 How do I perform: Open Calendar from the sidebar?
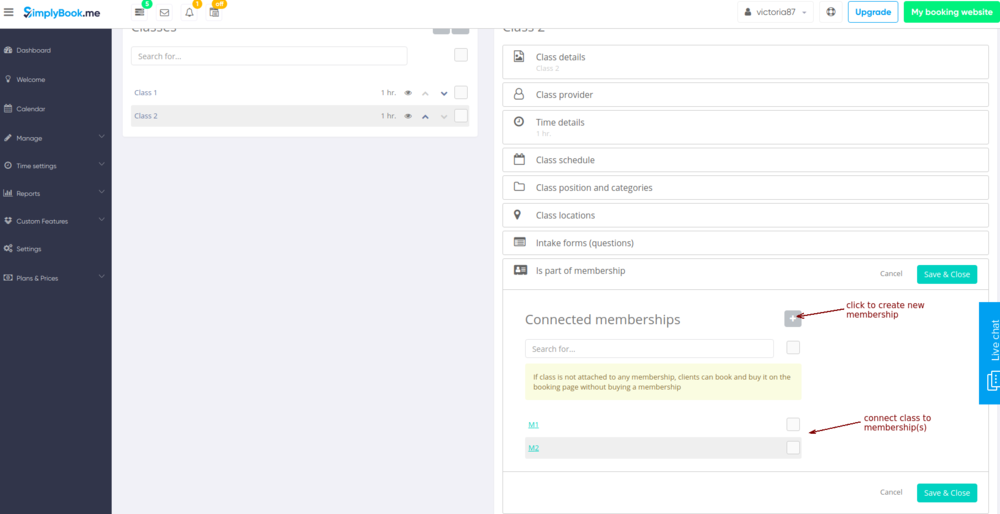30,109
